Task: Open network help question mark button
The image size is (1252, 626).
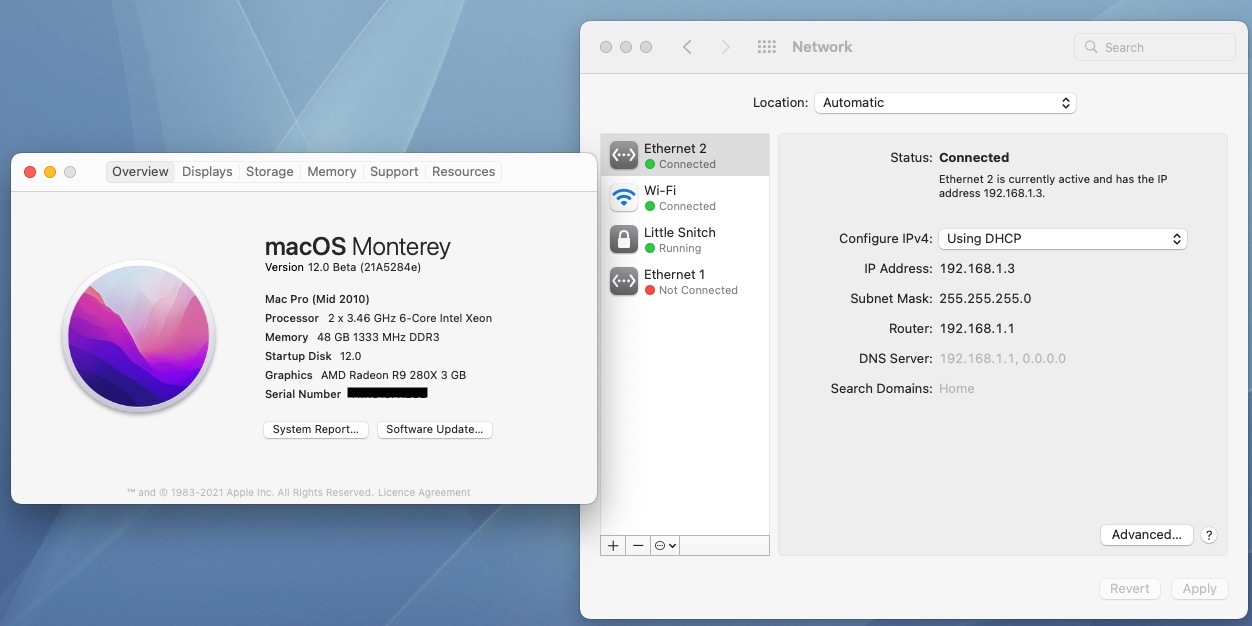Action: pos(1209,535)
